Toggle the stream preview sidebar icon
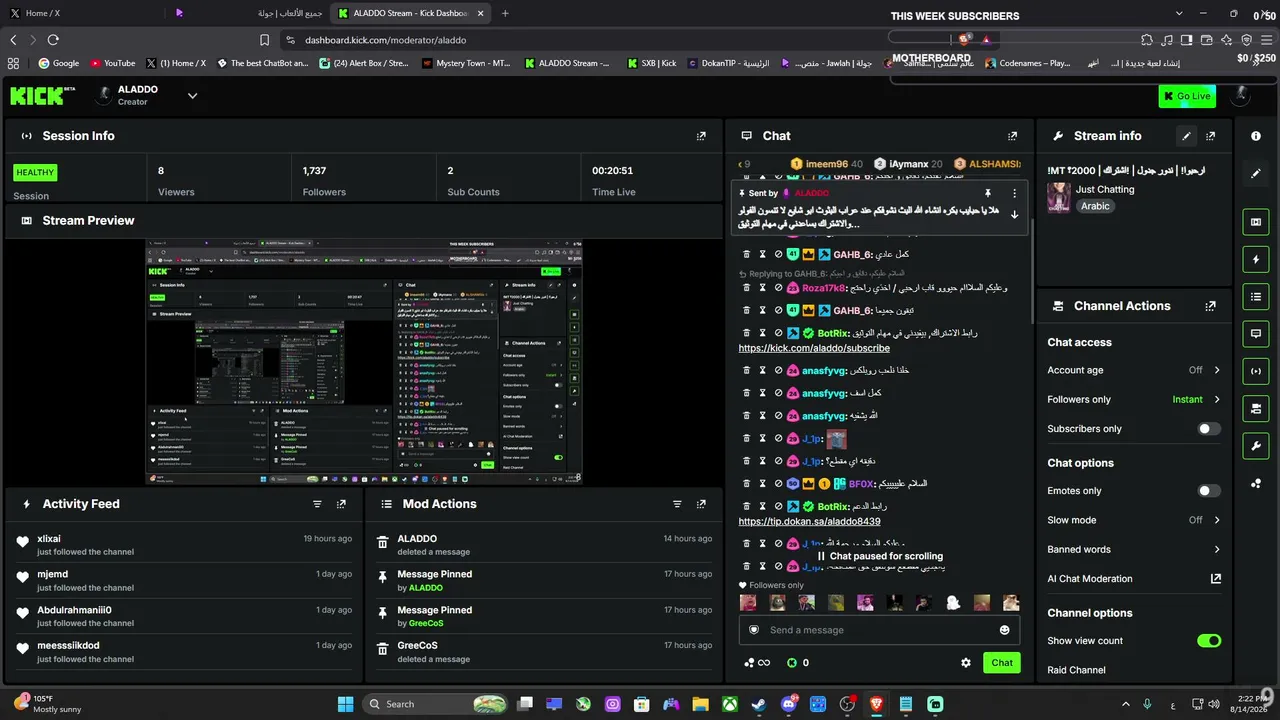The image size is (1280, 720). (1256, 222)
